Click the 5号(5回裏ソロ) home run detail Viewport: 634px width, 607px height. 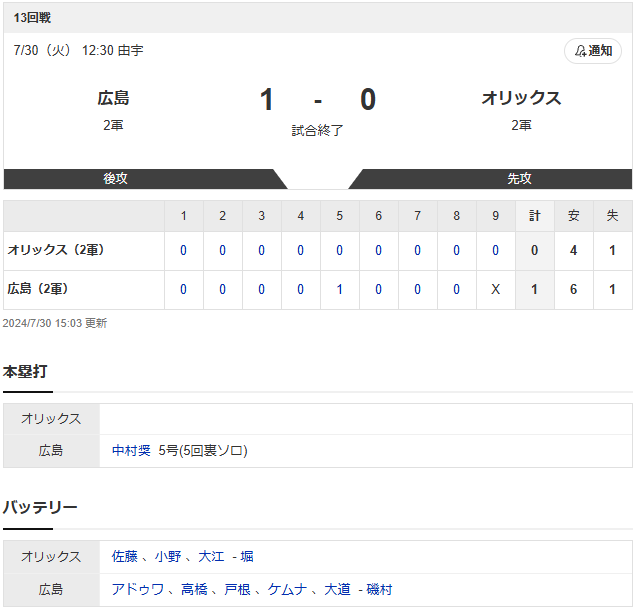[203, 450]
